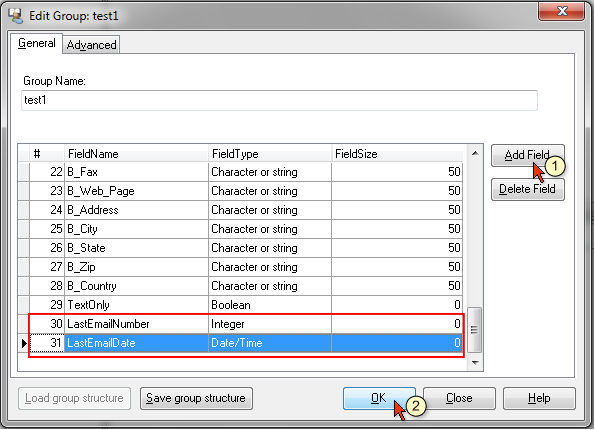Close the Edit Group dialog with X
Image resolution: width=595 pixels, height=430 pixels.
[562, 11]
